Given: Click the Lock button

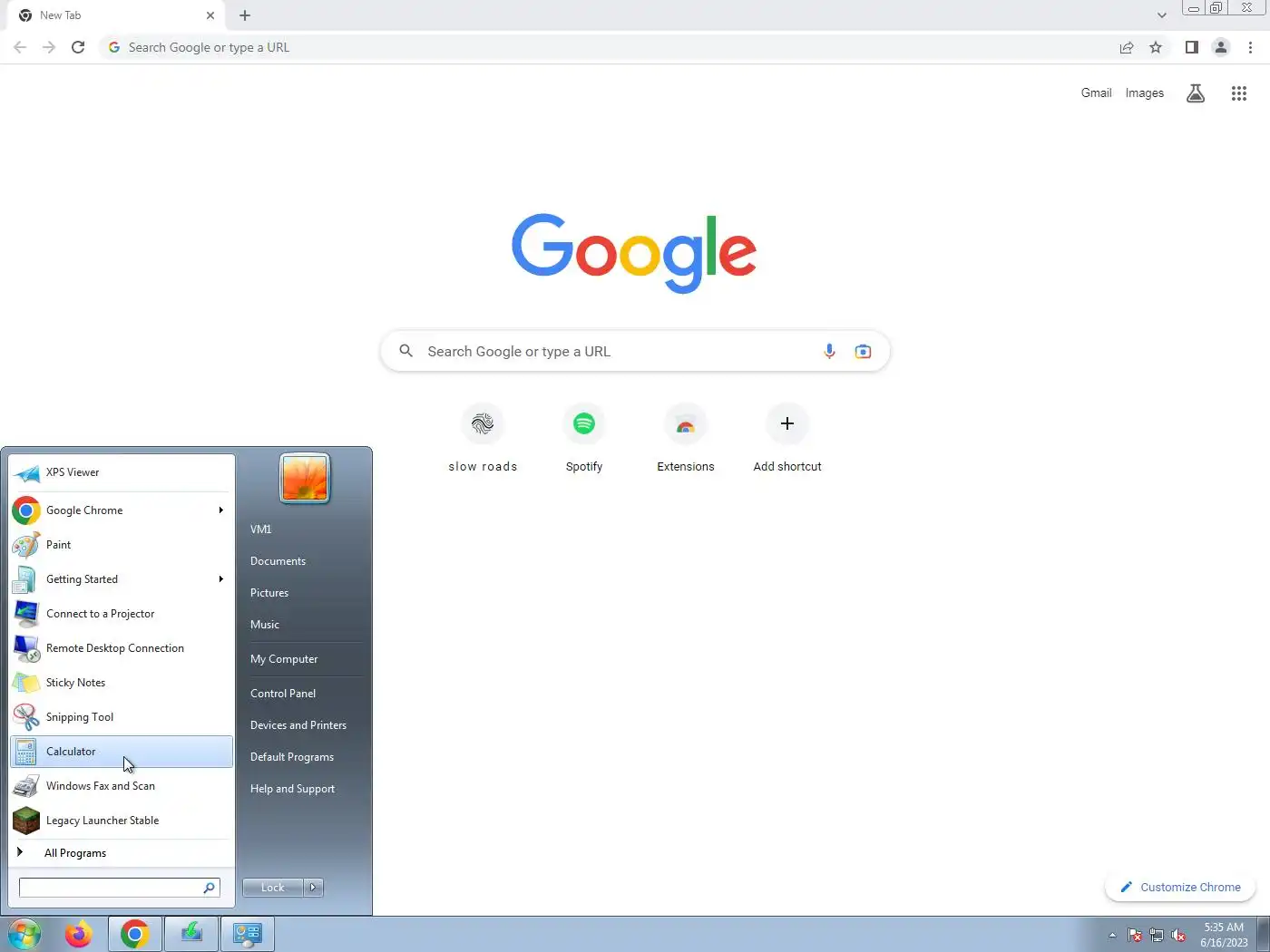Looking at the screenshot, I should pyautogui.click(x=273, y=888).
